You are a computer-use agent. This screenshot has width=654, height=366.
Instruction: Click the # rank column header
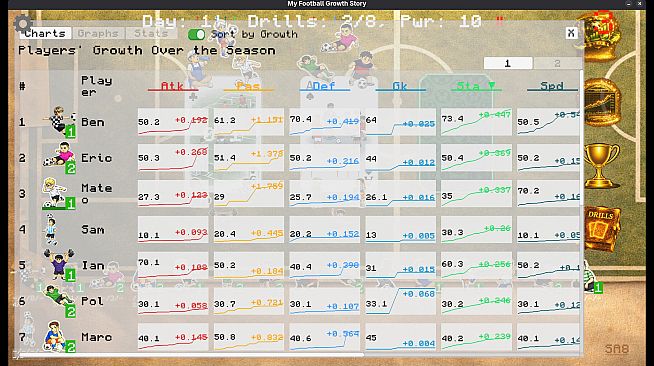click(x=22, y=86)
